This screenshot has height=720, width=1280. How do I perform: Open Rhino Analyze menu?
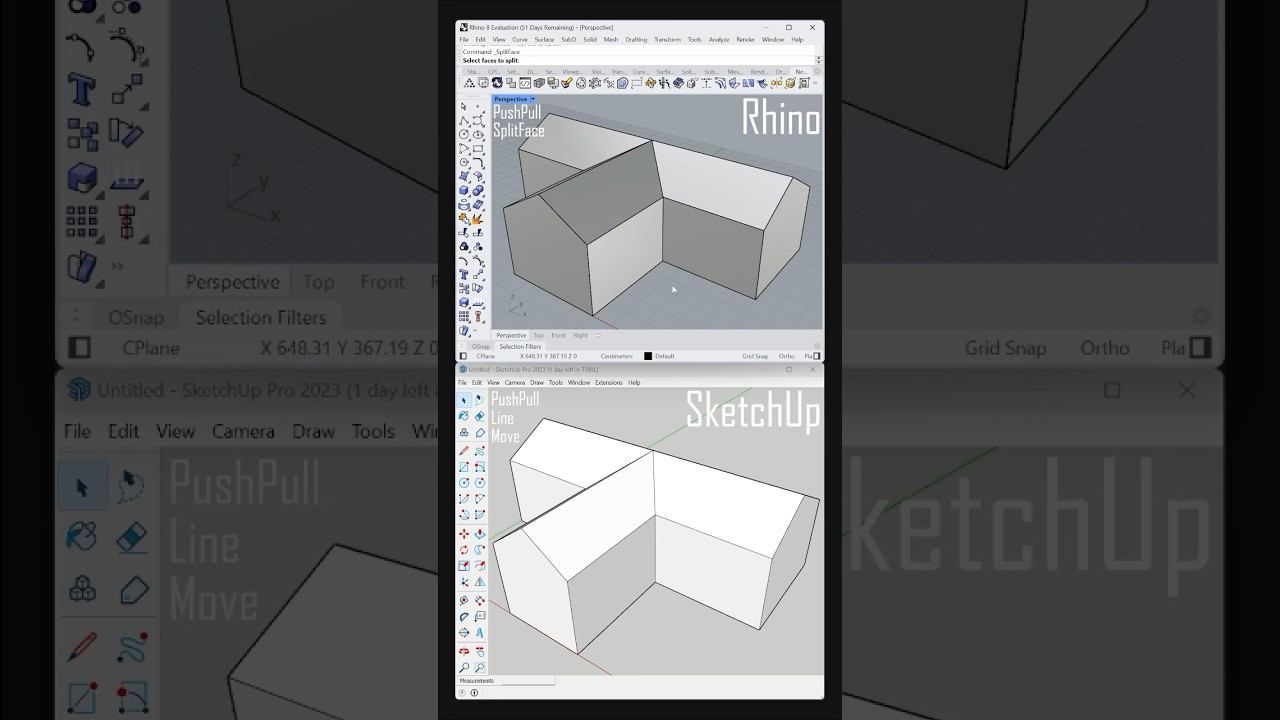pyautogui.click(x=719, y=40)
